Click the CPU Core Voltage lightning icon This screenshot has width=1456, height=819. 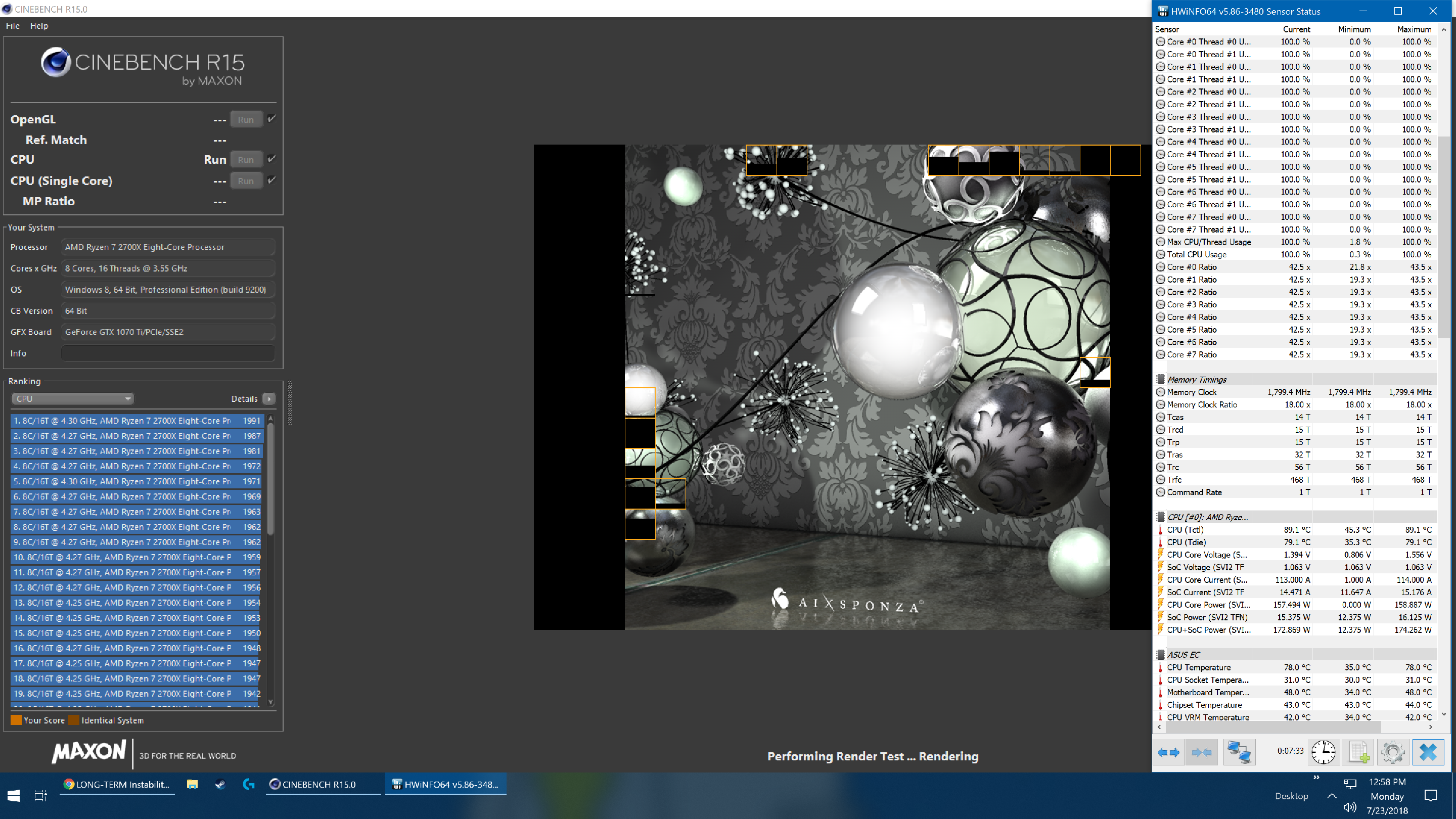(1160, 555)
